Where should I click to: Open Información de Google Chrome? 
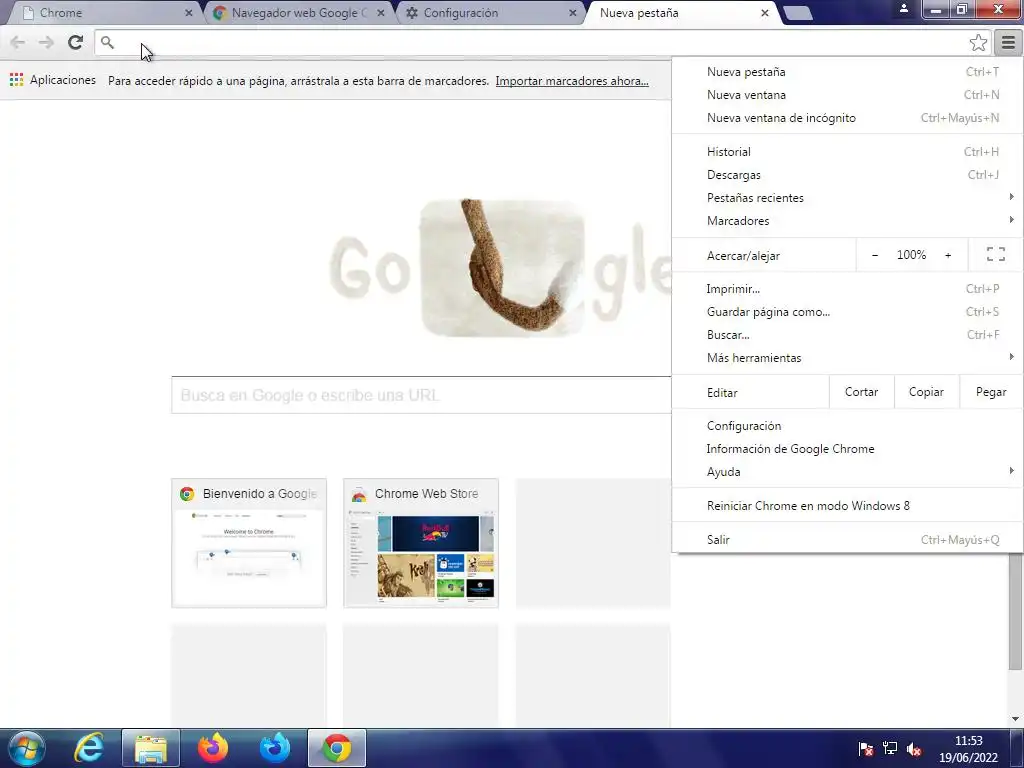[847, 449]
